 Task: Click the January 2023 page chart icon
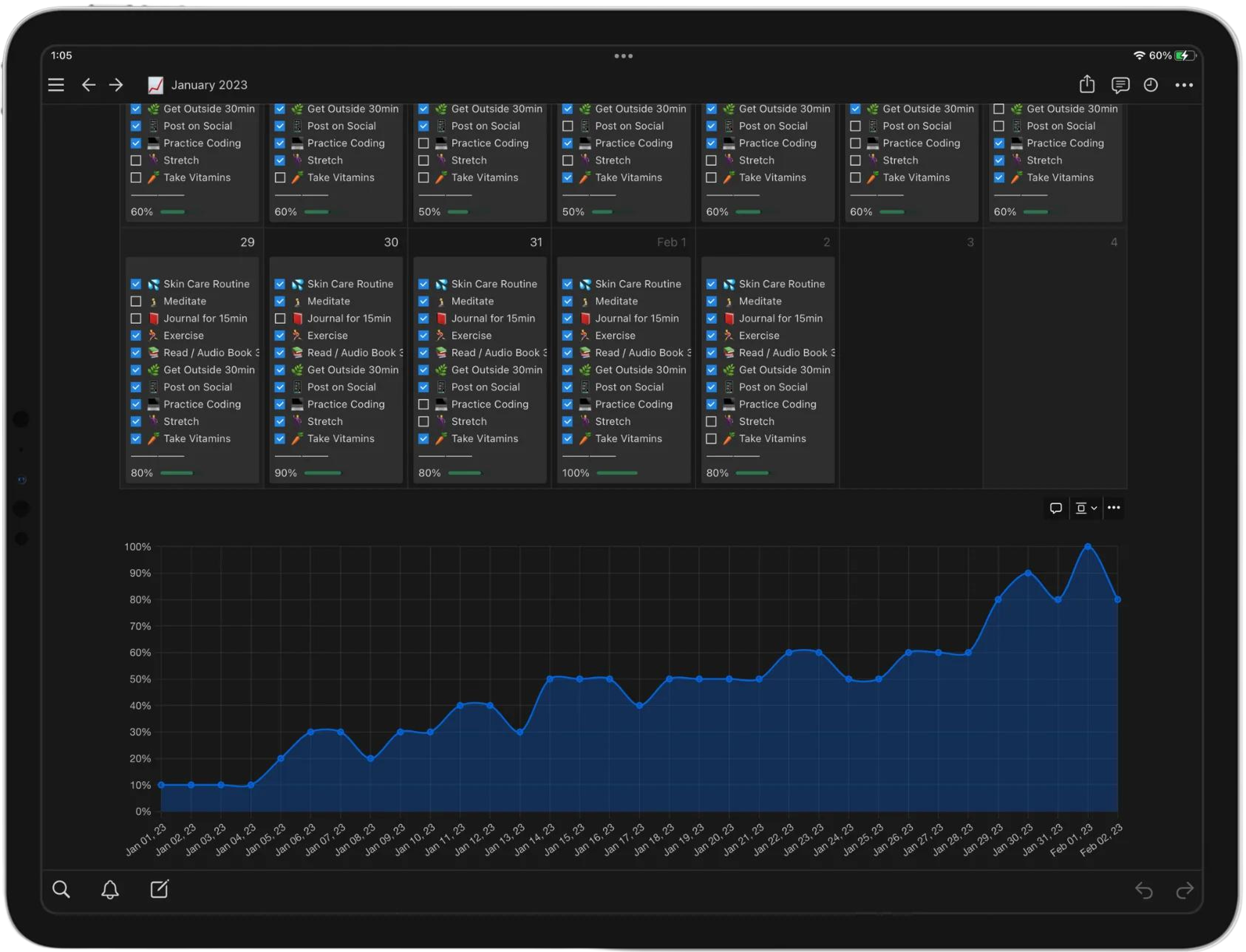[155, 85]
